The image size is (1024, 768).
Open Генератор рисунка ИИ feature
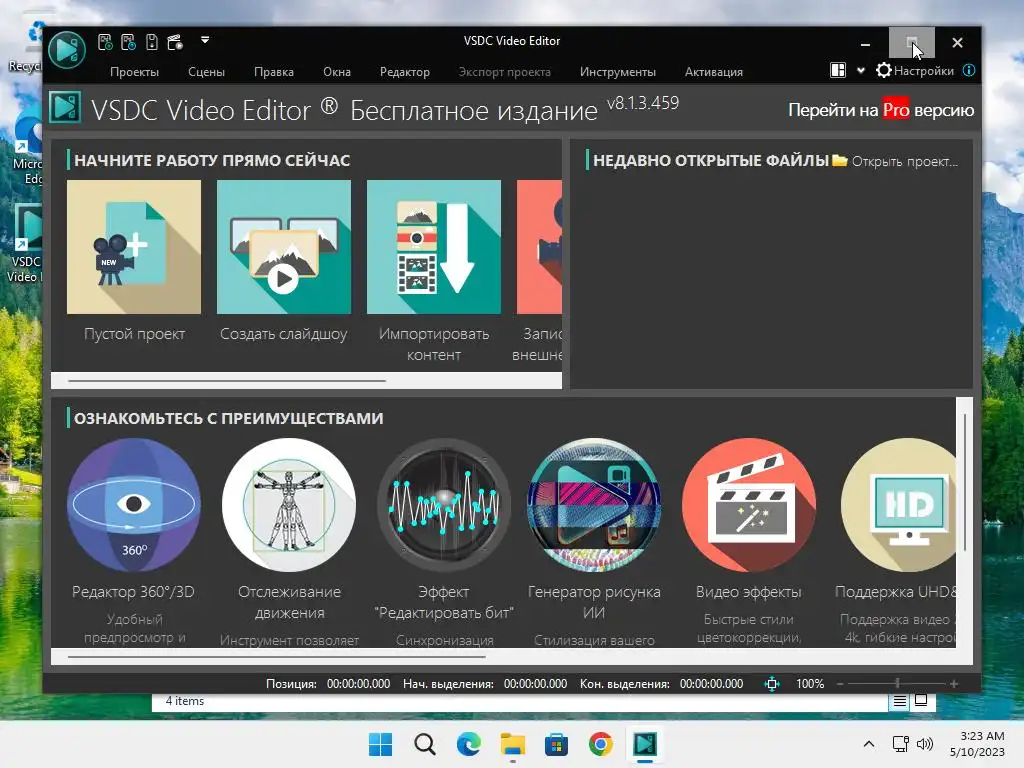point(594,505)
